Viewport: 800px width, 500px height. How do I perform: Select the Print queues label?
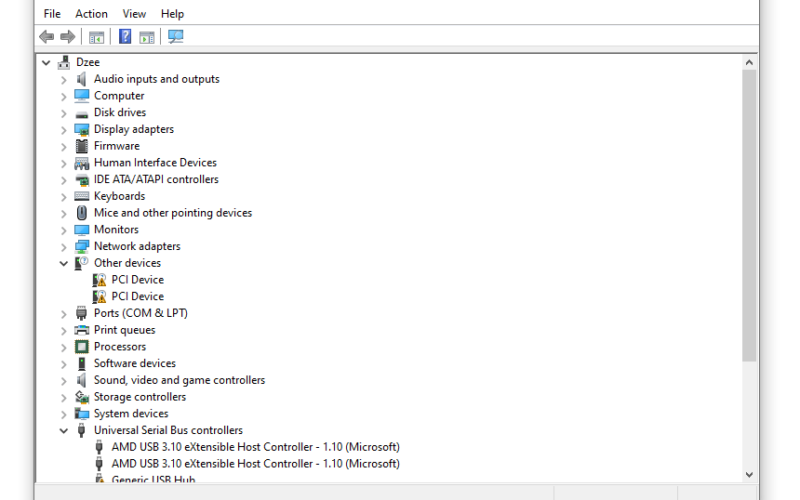pos(124,330)
